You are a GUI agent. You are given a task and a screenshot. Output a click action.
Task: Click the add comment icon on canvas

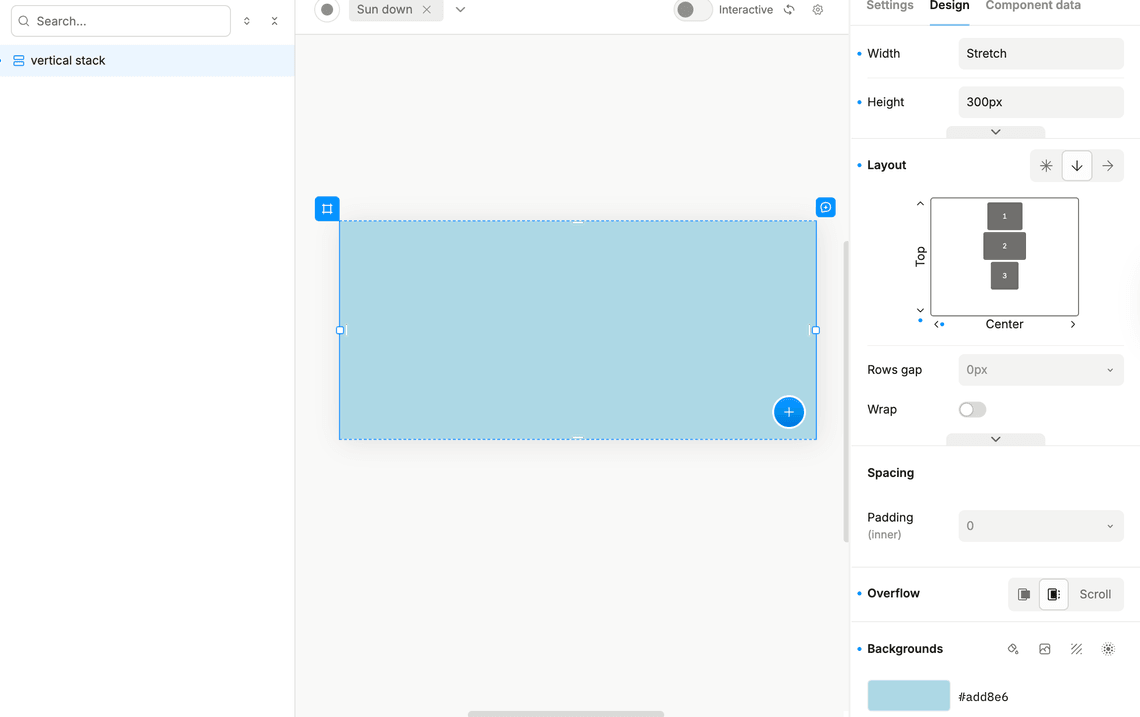point(825,208)
